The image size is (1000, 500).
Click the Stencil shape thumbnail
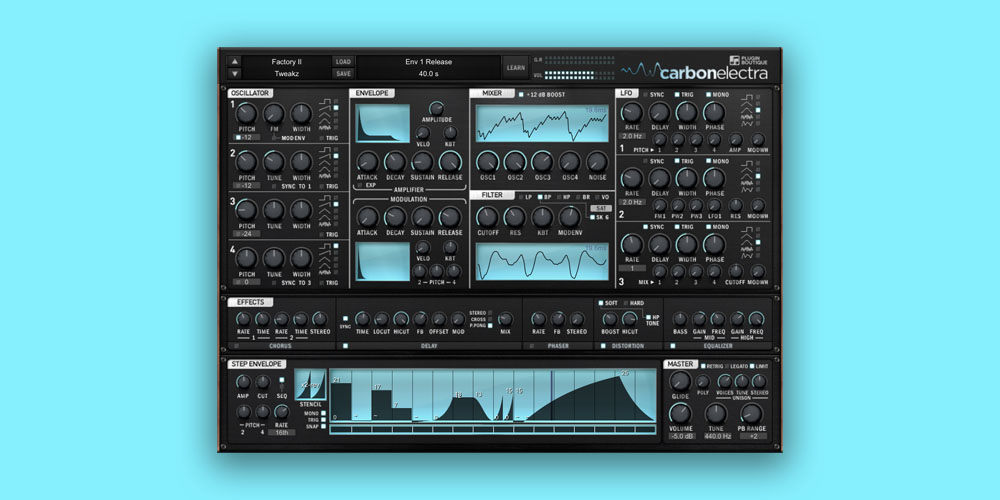311,388
